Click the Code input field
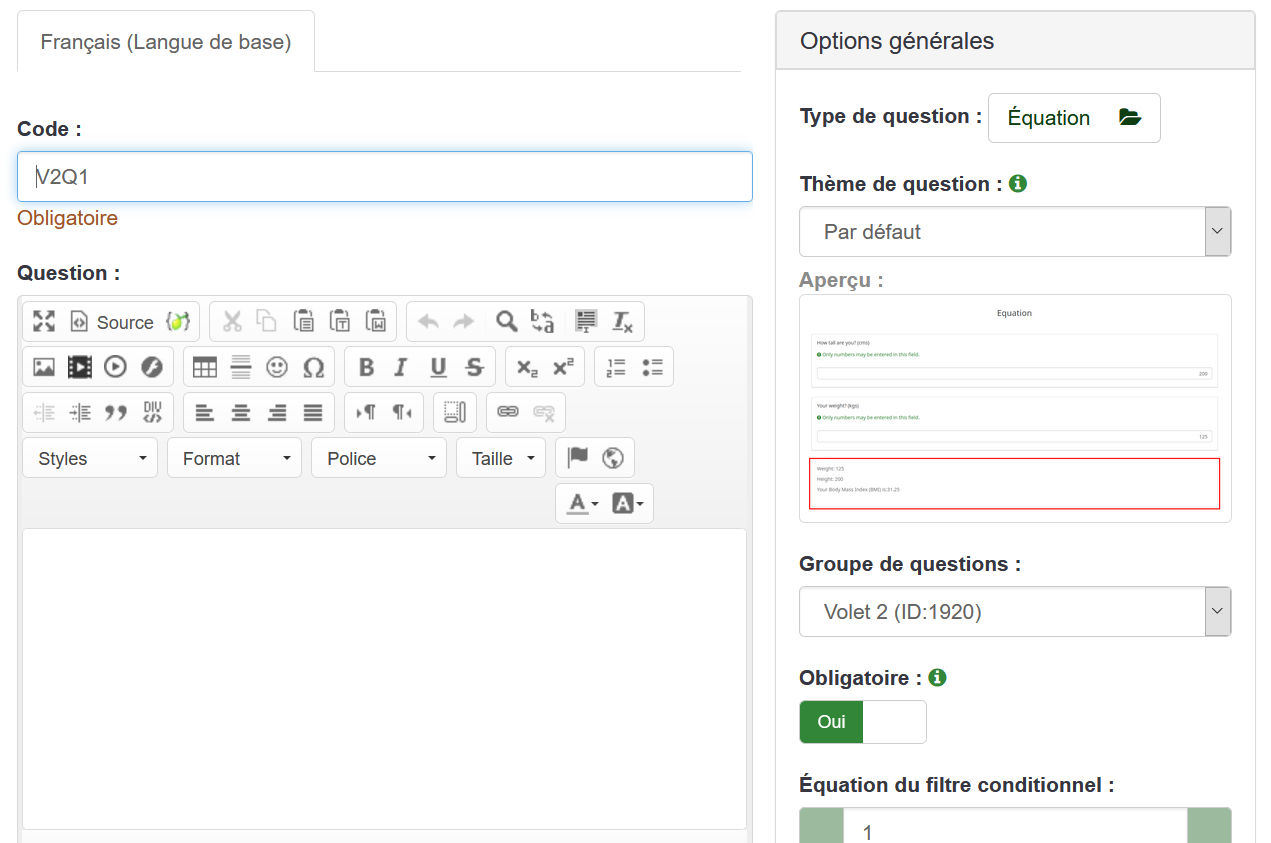Image resolution: width=1271 pixels, height=843 pixels. (385, 177)
